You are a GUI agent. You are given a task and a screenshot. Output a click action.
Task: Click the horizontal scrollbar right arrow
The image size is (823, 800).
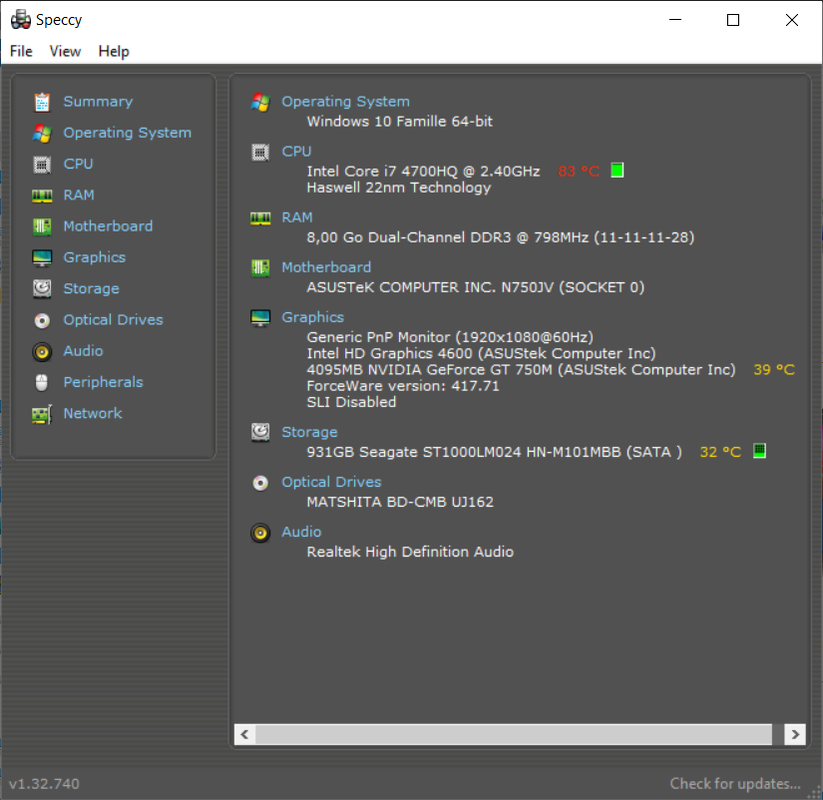(795, 734)
